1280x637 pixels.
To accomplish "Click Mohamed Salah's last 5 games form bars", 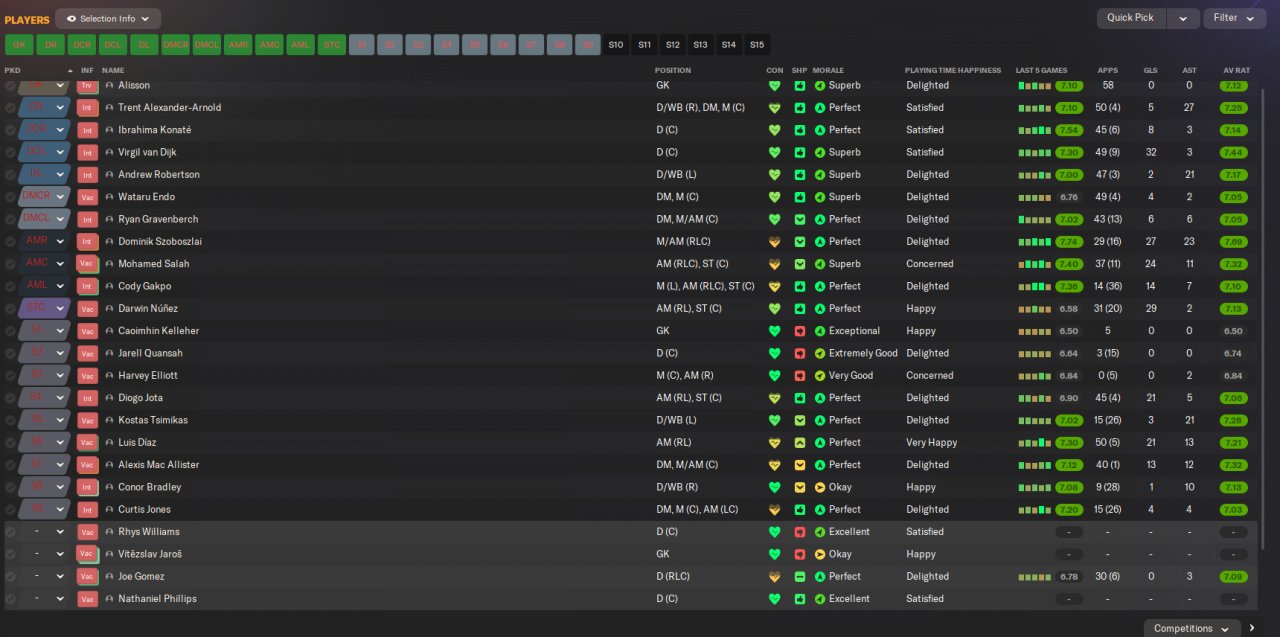I will click(x=1035, y=264).
